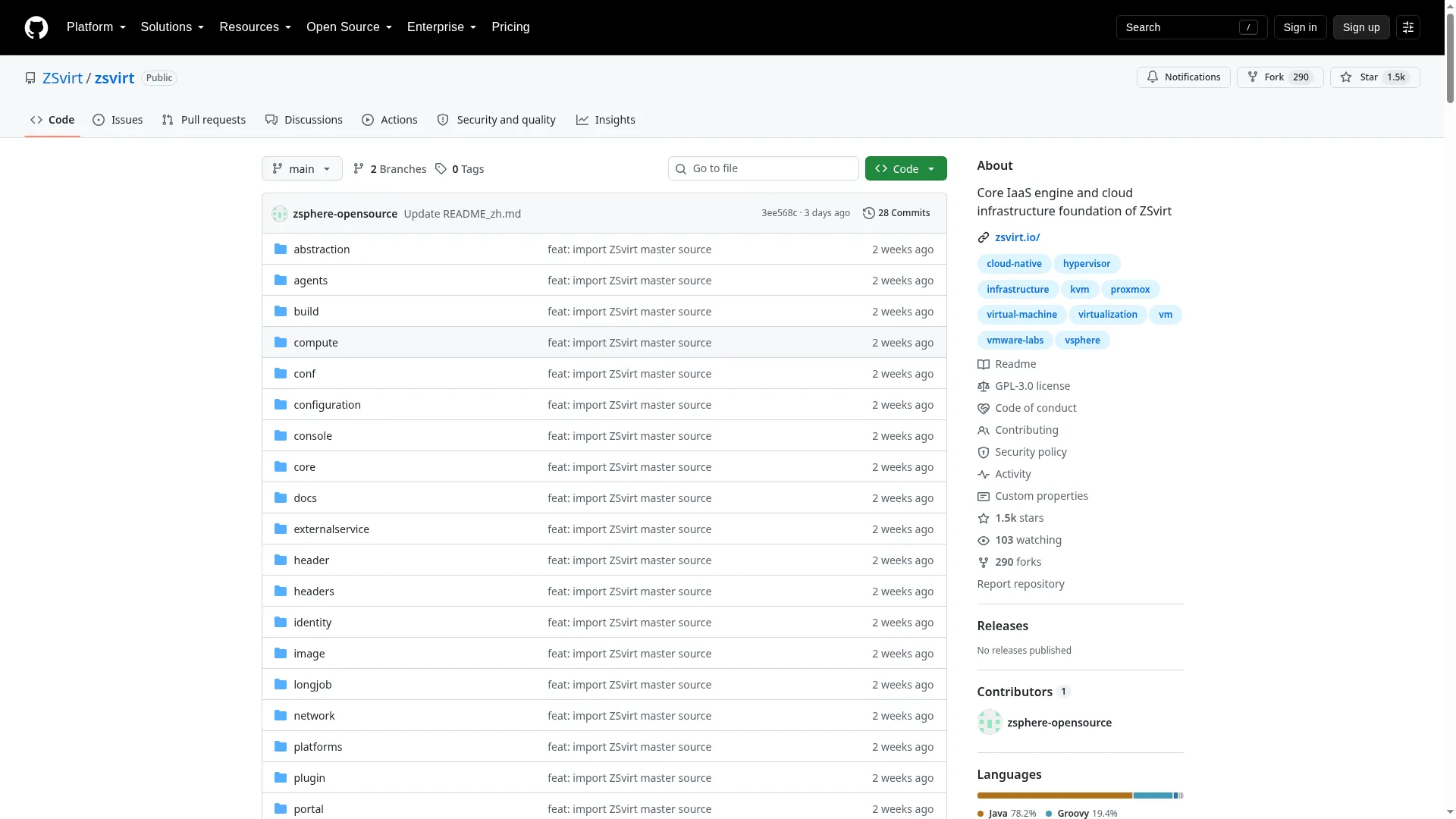Image resolution: width=1456 pixels, height=819 pixels.
Task: Click the GitHub logo icon
Action: [36, 27]
